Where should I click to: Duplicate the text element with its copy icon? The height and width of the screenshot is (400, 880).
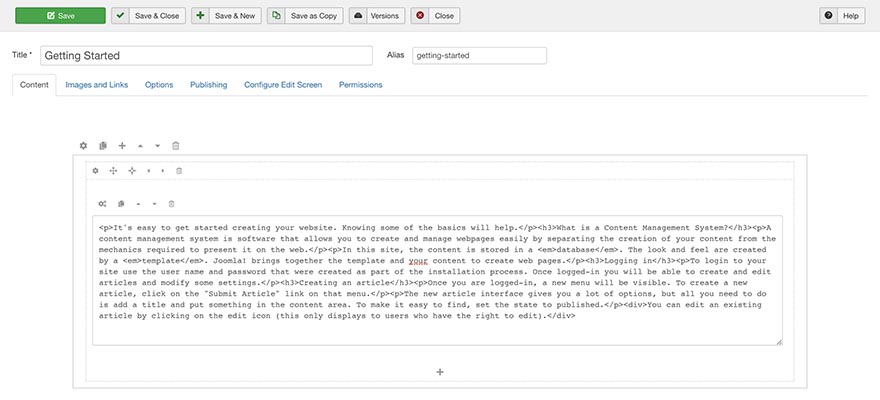coord(121,204)
